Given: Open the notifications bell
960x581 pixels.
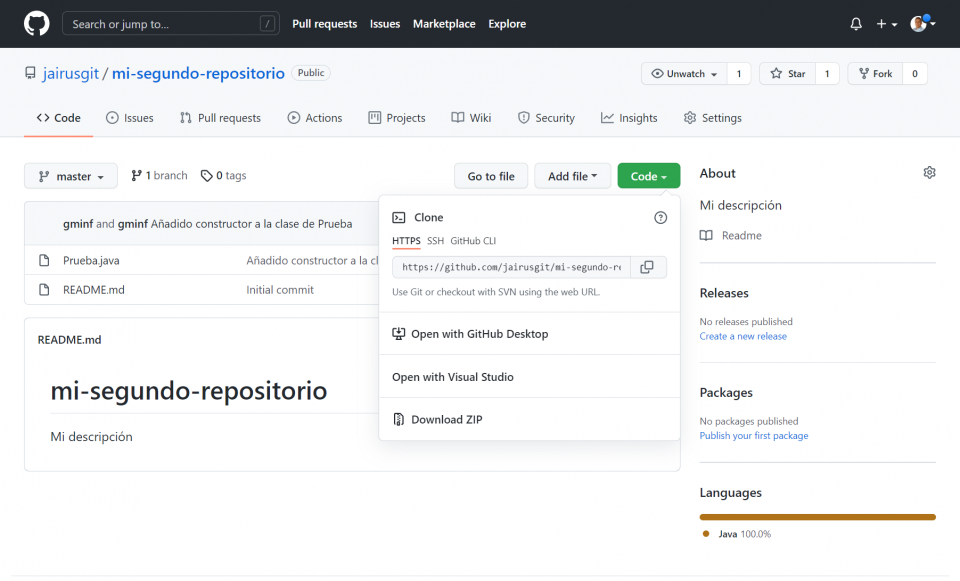Looking at the screenshot, I should point(856,24).
